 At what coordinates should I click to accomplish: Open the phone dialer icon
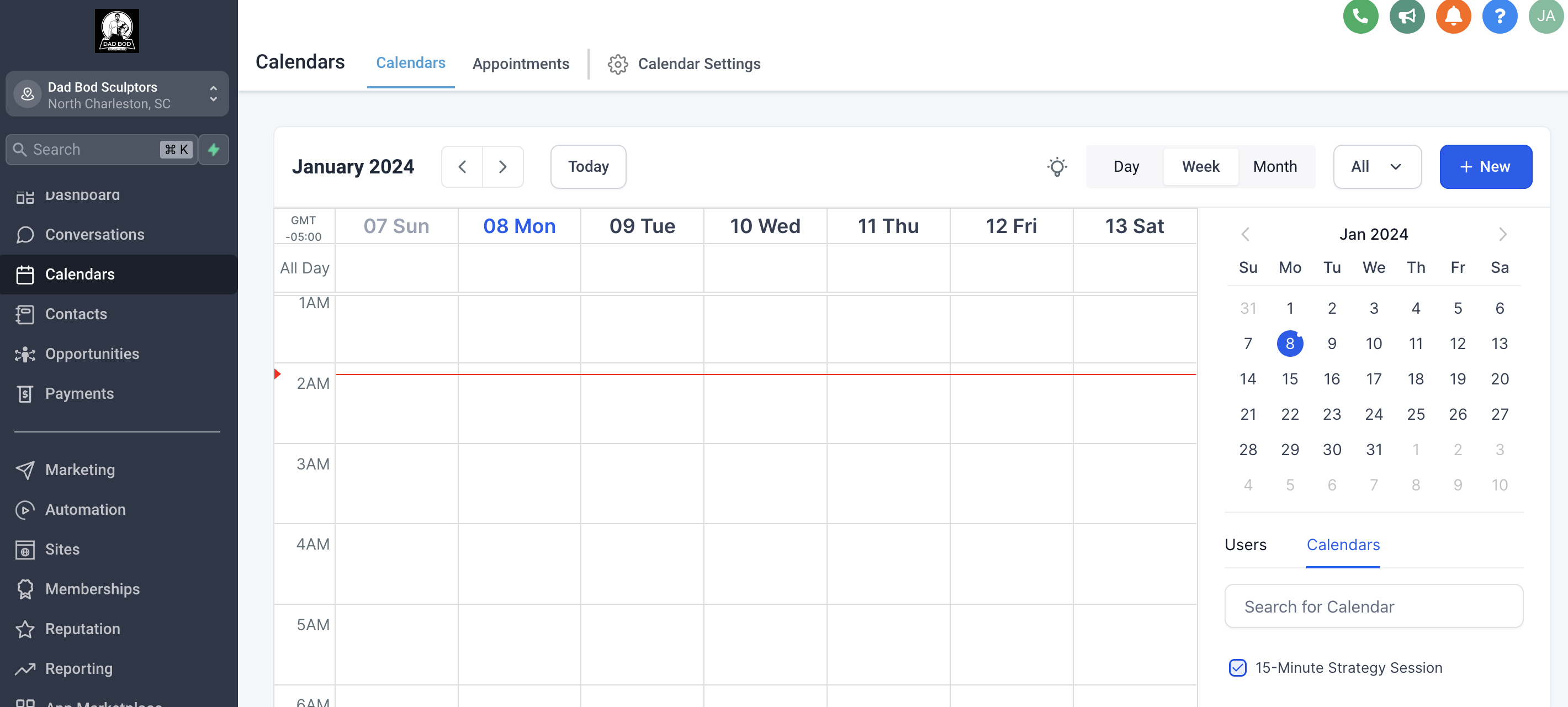click(1360, 17)
